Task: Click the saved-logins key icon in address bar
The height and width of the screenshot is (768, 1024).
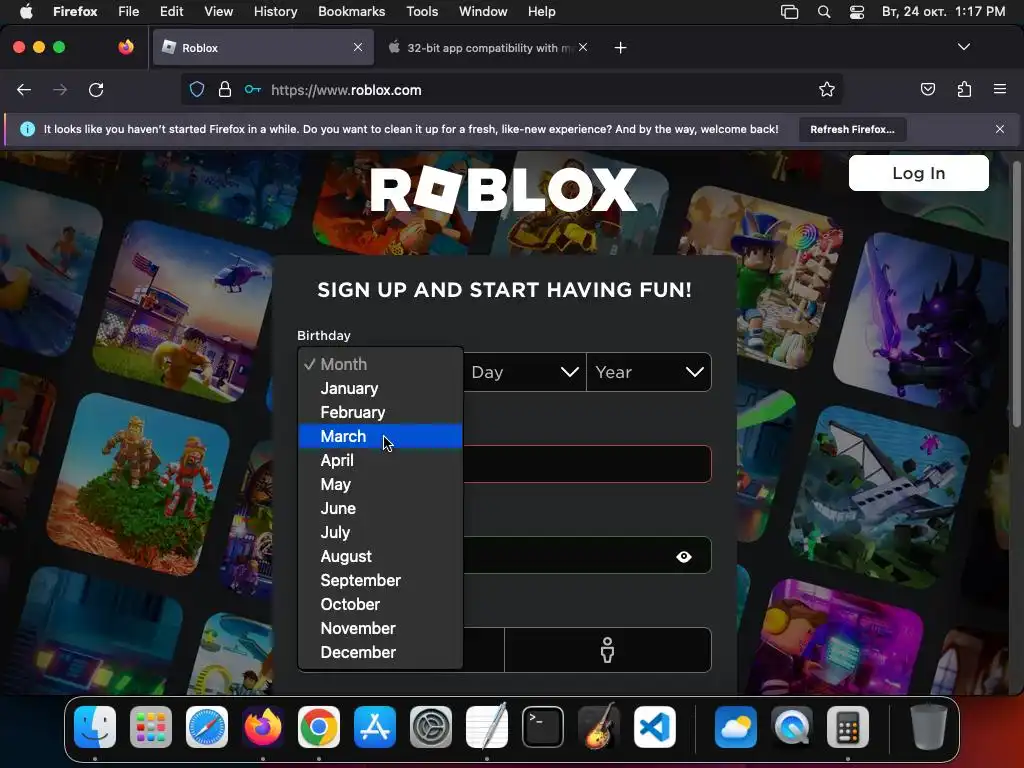Action: tap(253, 89)
